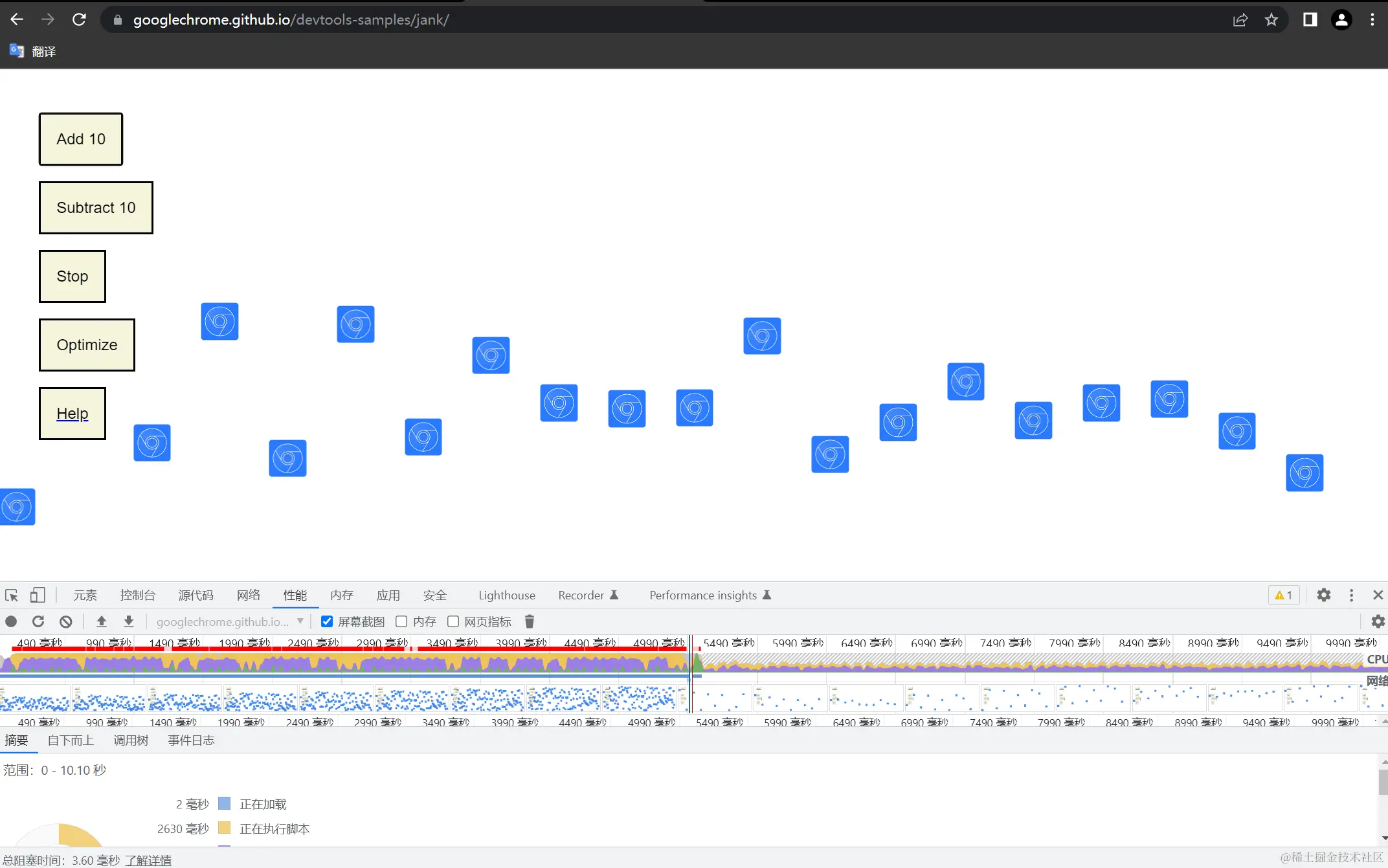The image size is (1388, 868).
Task: Open the 调用树 call tree tab
Action: coord(131,740)
